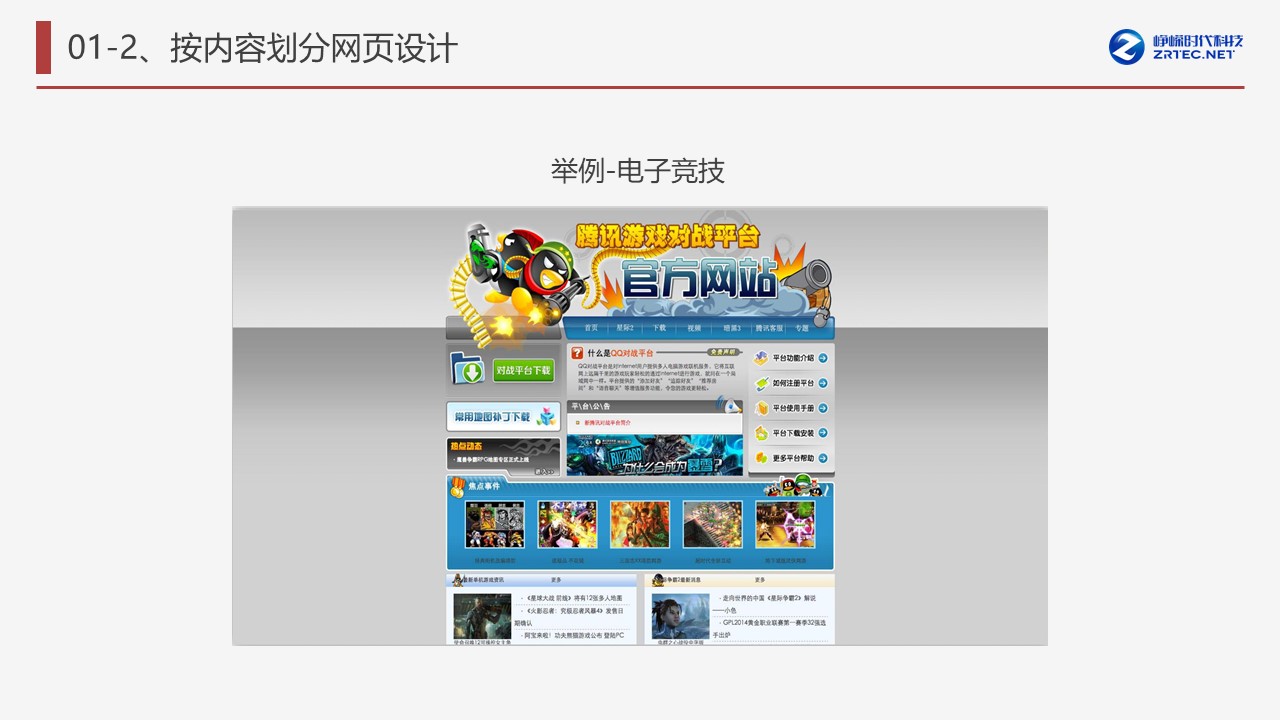Open GPL2014黄金职业联赛 news link

pos(770,628)
